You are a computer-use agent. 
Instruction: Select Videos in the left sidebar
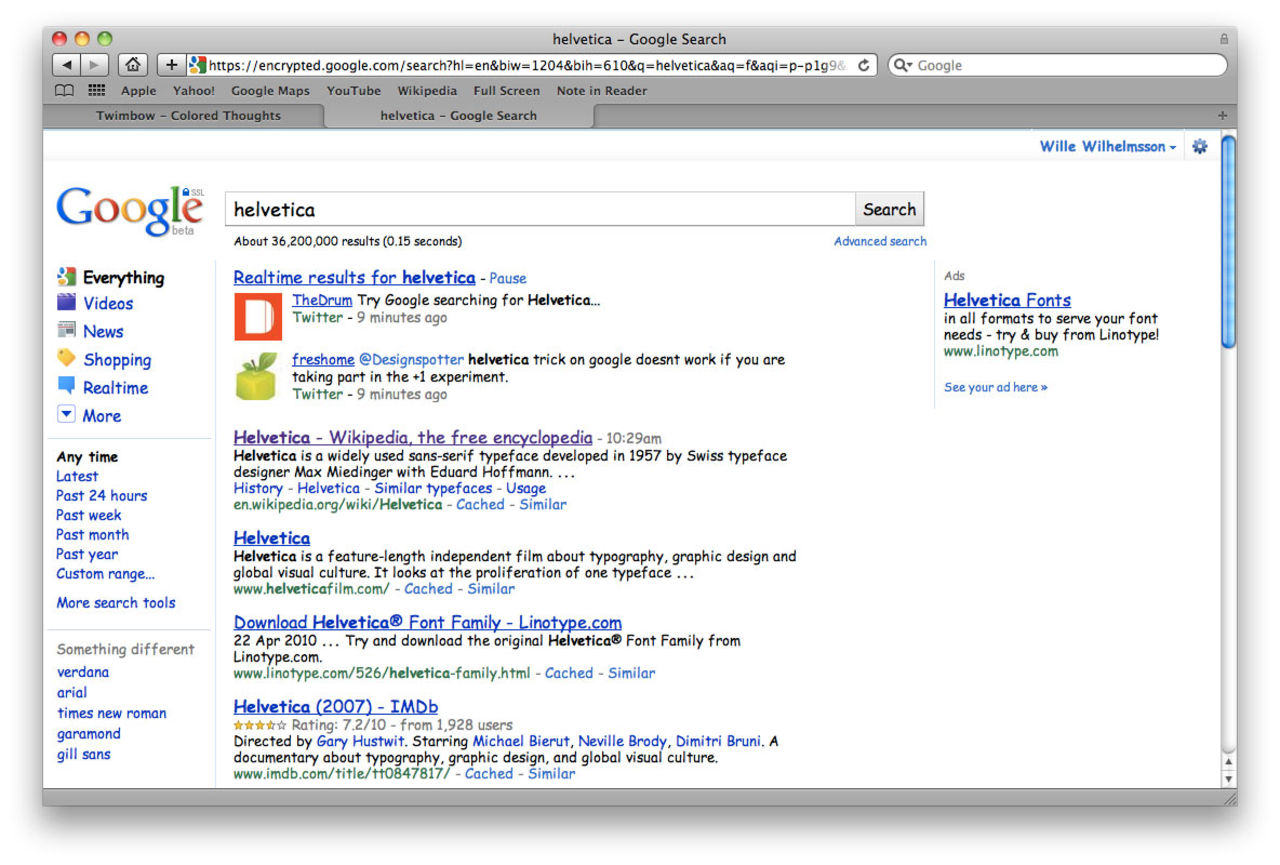tap(107, 304)
